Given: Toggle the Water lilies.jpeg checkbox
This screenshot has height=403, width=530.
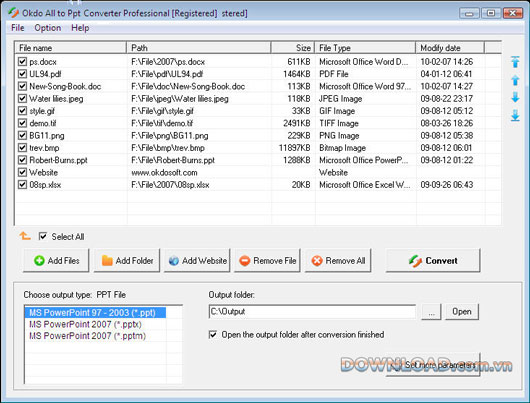Looking at the screenshot, I should tap(22, 98).
